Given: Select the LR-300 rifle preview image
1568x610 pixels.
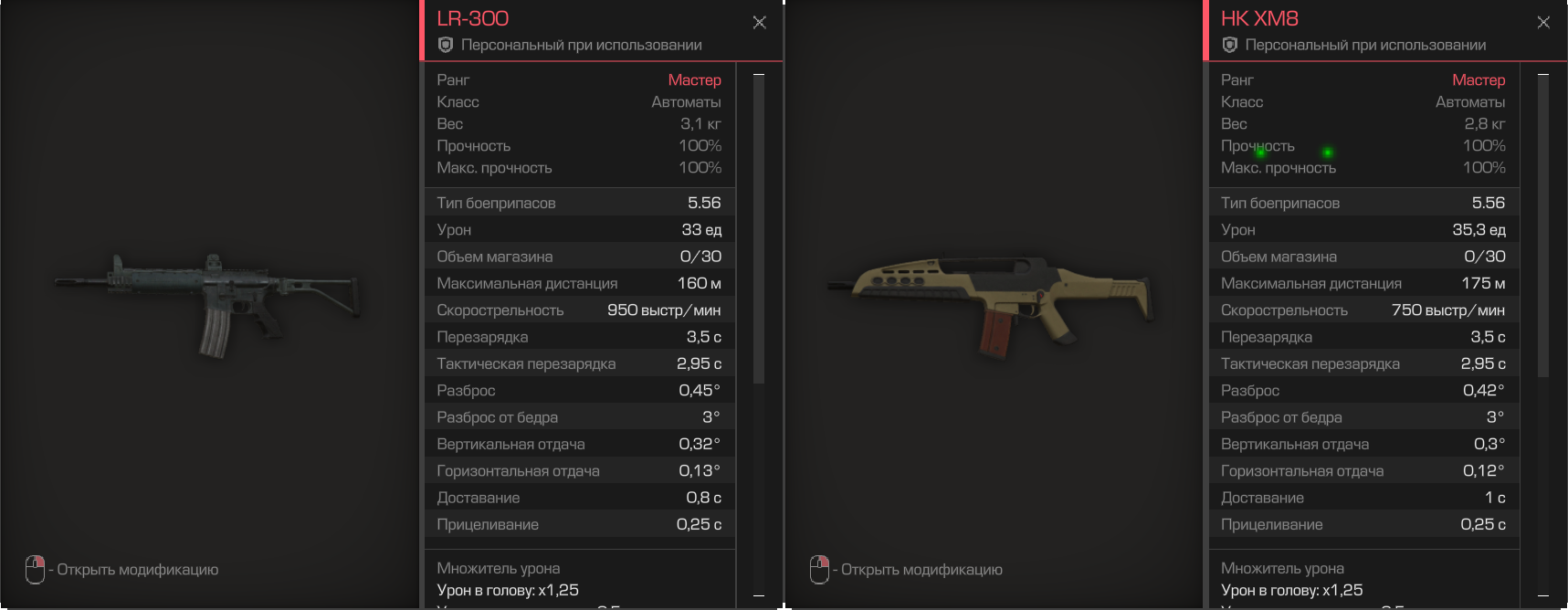Looking at the screenshot, I should click(207, 305).
